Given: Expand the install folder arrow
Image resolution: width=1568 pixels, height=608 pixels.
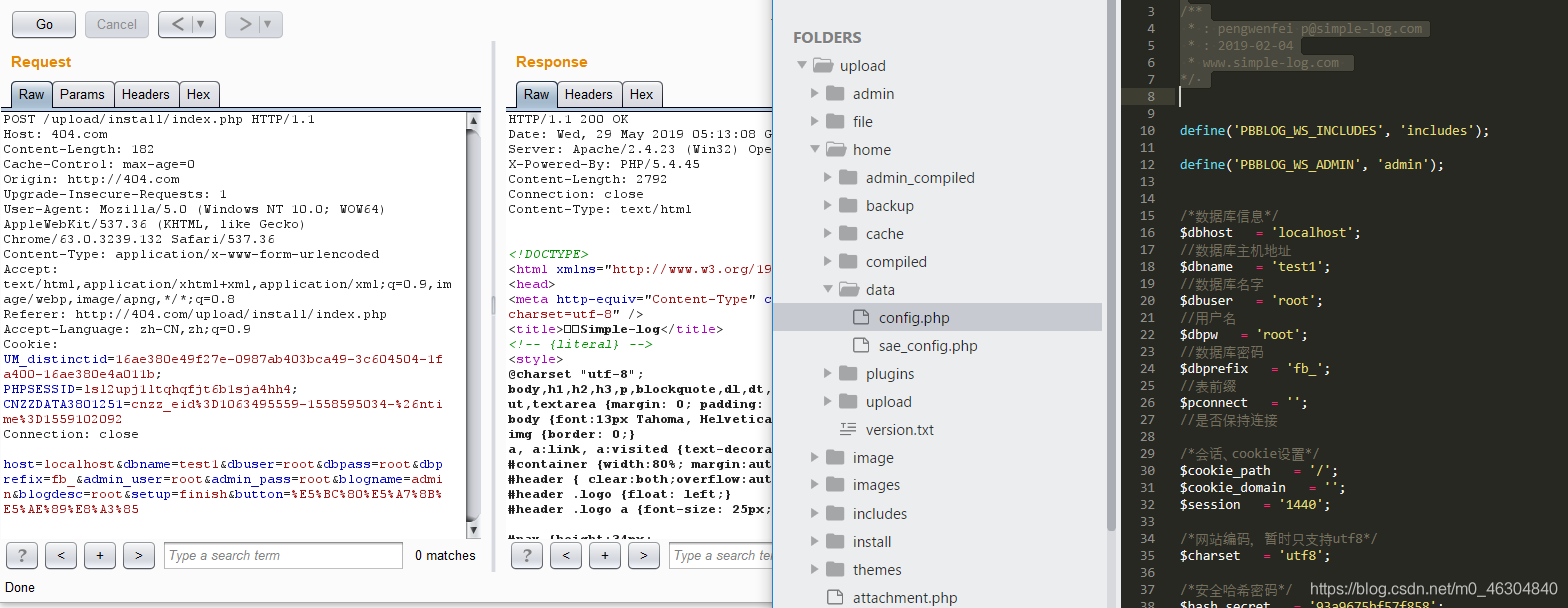Looking at the screenshot, I should [815, 542].
